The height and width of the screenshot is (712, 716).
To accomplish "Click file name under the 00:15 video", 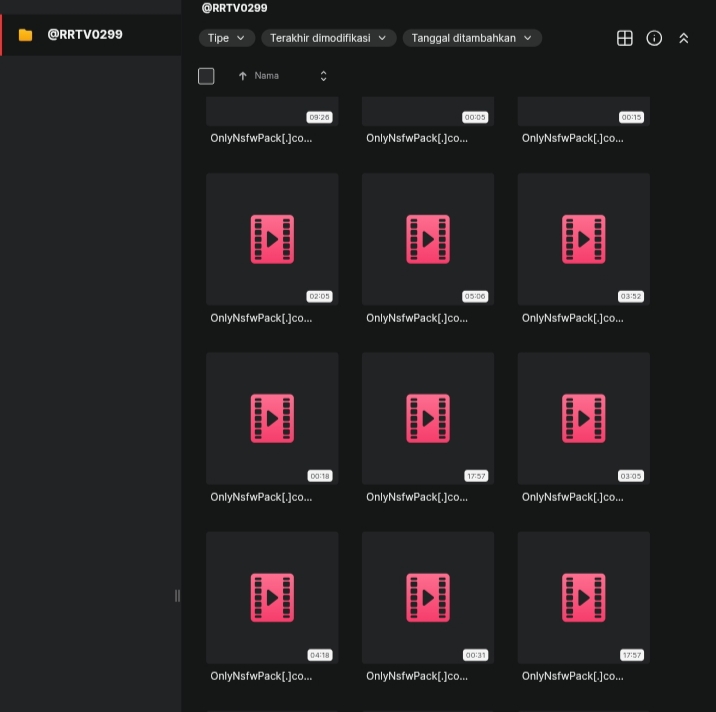I will [x=573, y=138].
